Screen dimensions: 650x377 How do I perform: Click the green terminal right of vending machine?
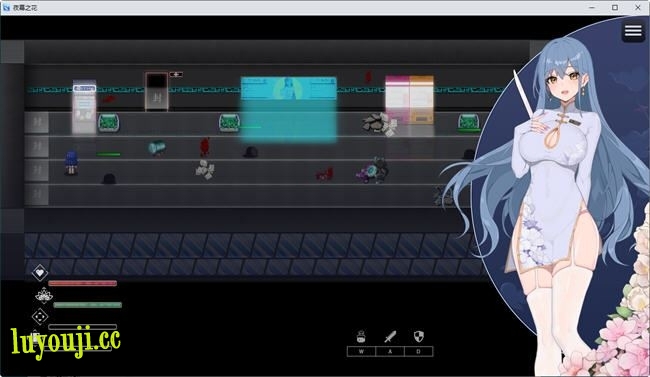[x=469, y=122]
